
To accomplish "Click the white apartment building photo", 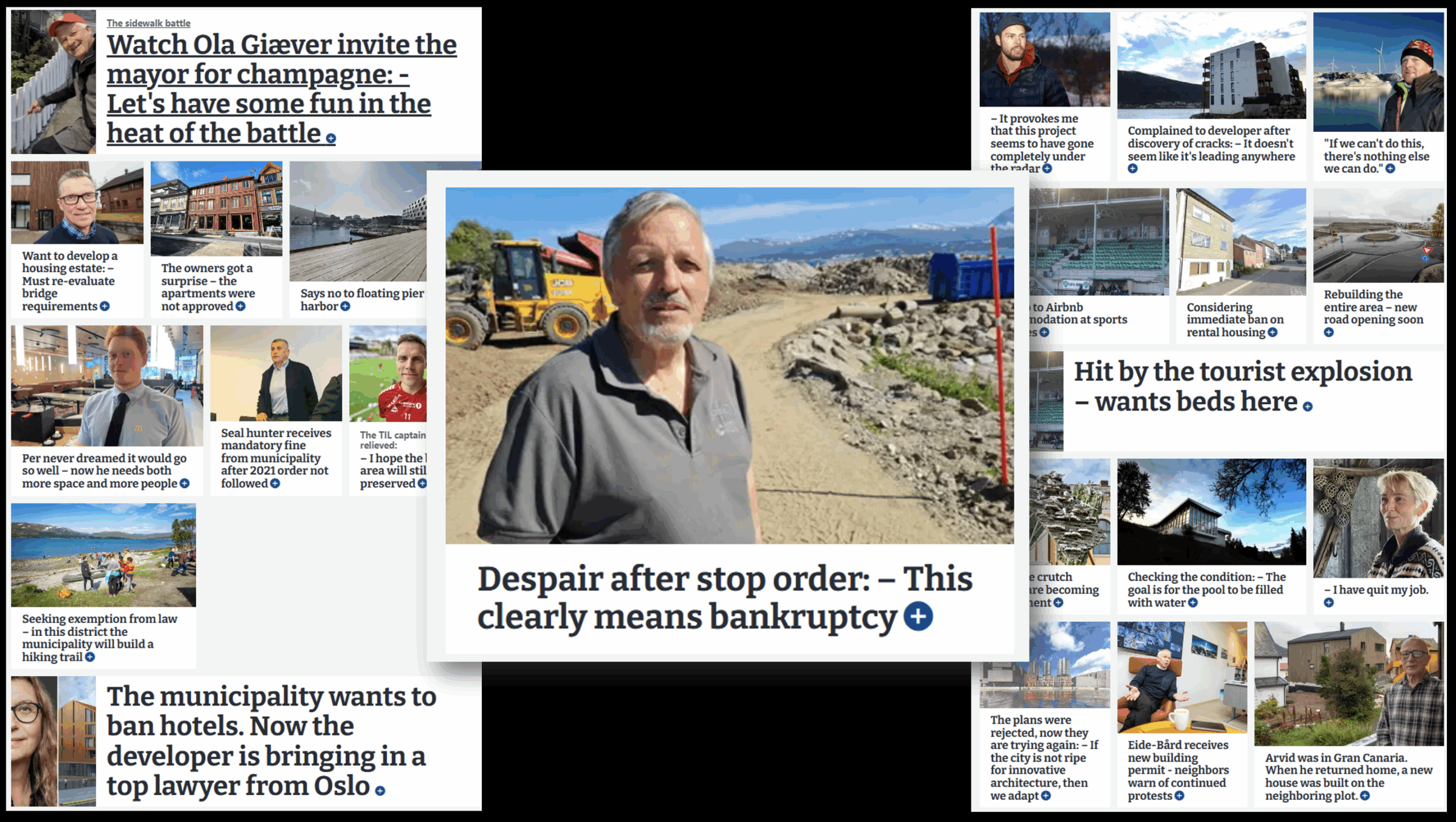I will tap(1211, 65).
